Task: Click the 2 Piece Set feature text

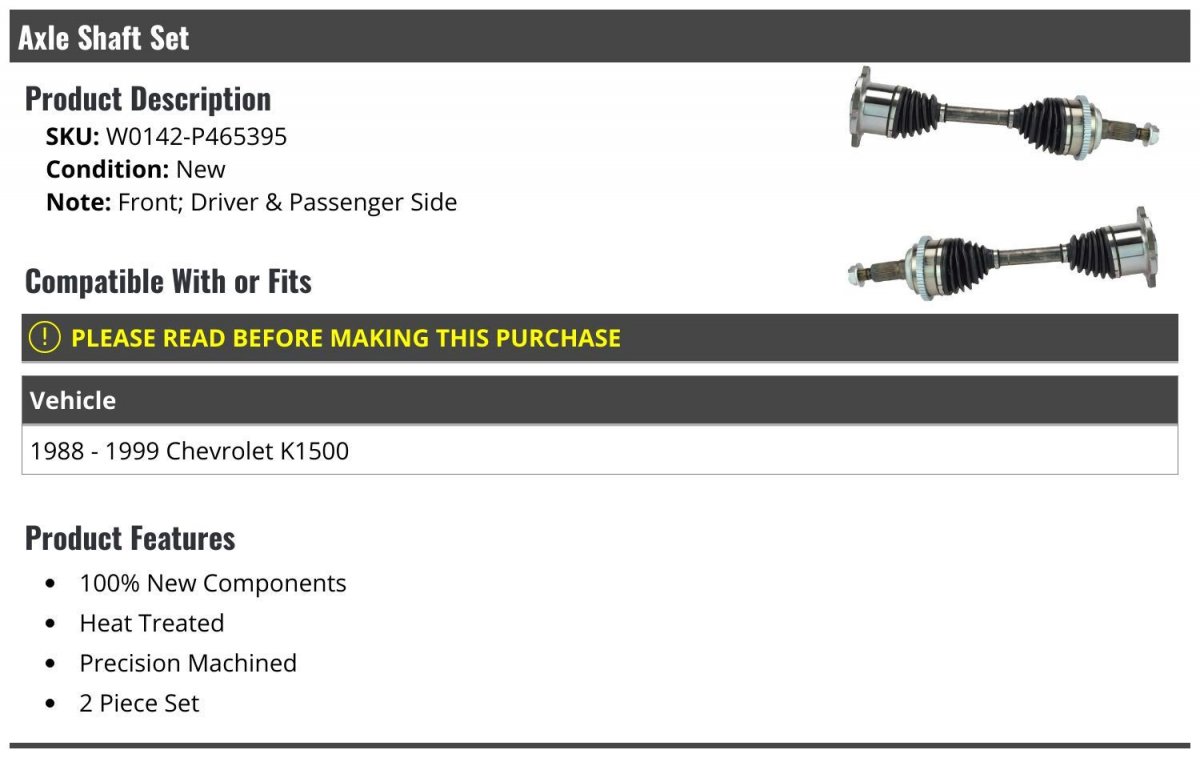Action: pyautogui.click(x=139, y=704)
